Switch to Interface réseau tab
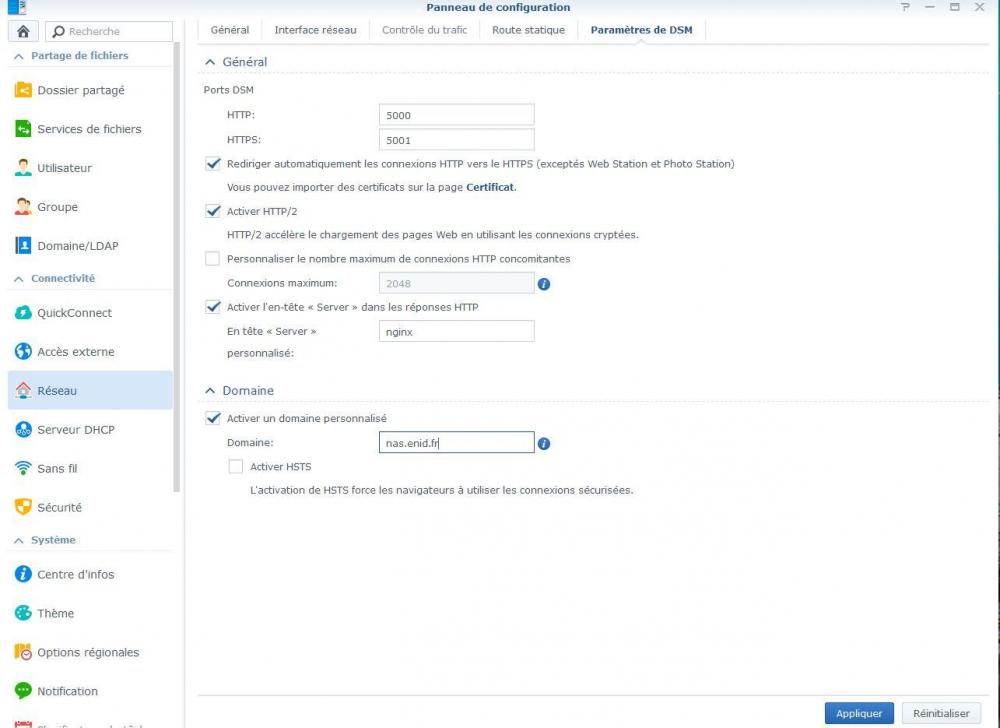Screen dimensions: 1000x728 315,30
